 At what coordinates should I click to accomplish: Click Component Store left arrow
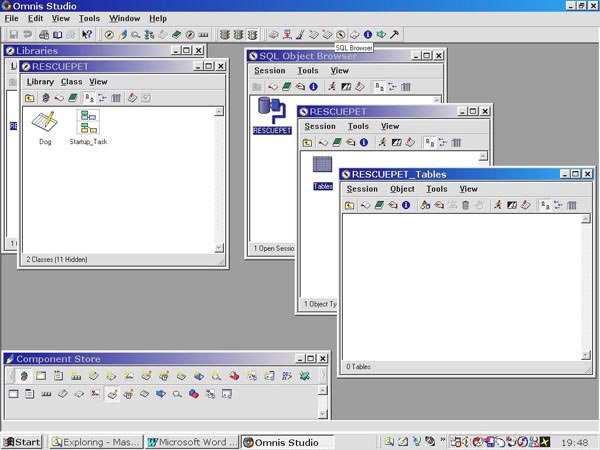click(x=11, y=376)
